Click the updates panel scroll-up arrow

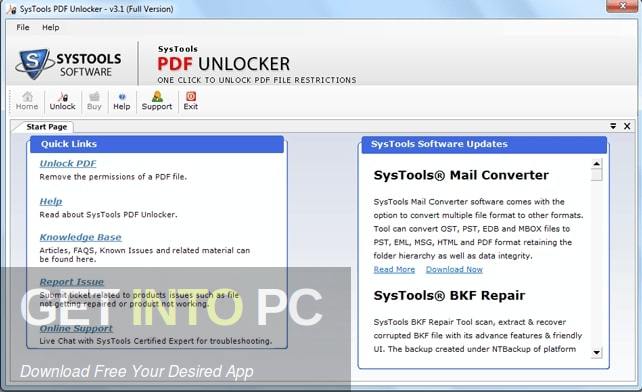click(597, 164)
